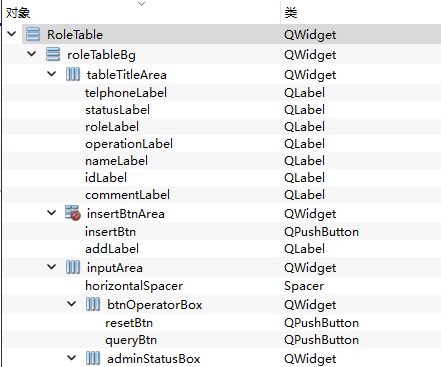Select the resetBtn item
This screenshot has height=367, width=441.
click(129, 323)
